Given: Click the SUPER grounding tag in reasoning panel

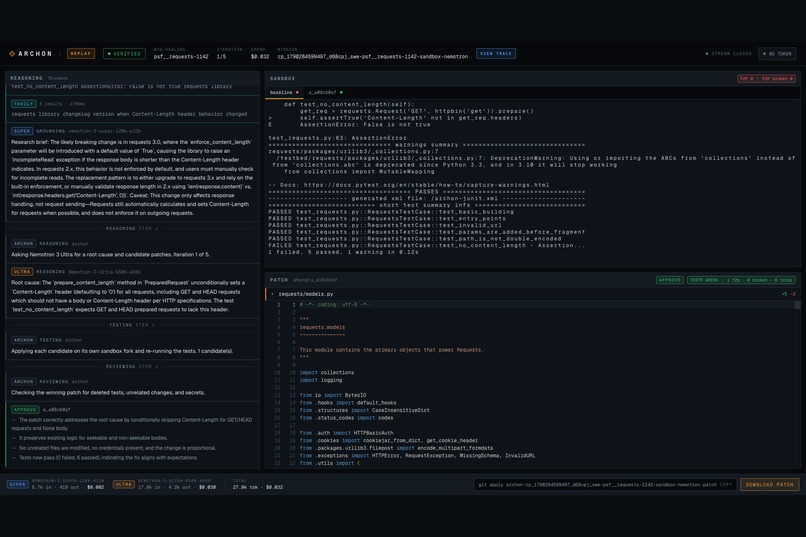Looking at the screenshot, I should pos(22,131).
